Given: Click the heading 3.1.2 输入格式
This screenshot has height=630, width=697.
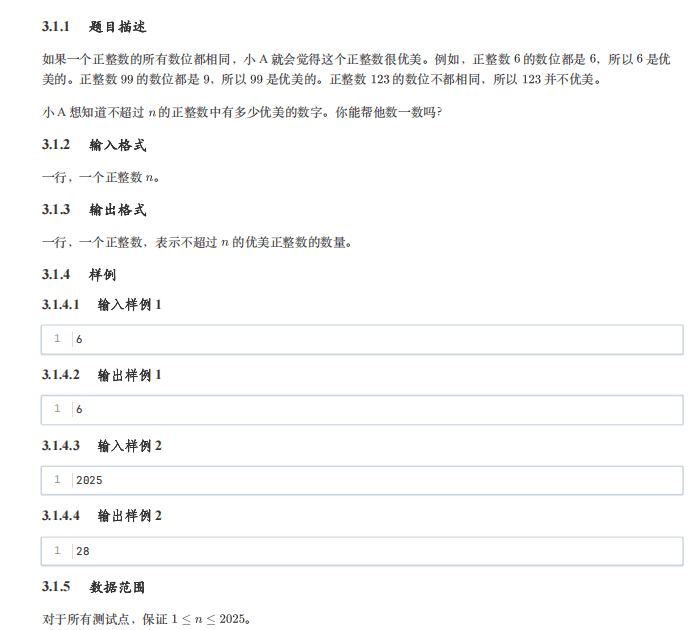Looking at the screenshot, I should (x=94, y=145).
